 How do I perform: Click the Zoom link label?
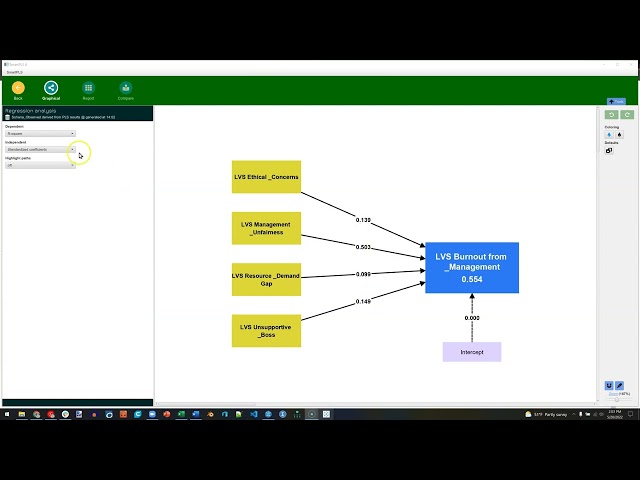pos(613,394)
